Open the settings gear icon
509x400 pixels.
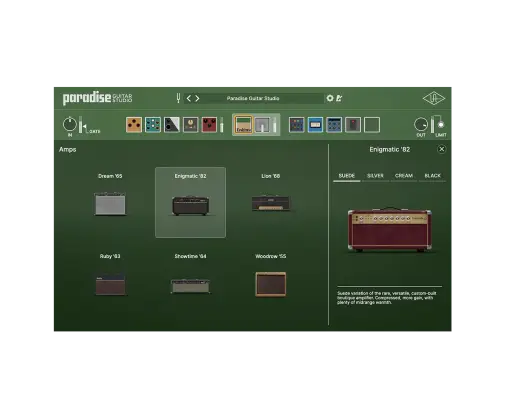click(x=330, y=98)
